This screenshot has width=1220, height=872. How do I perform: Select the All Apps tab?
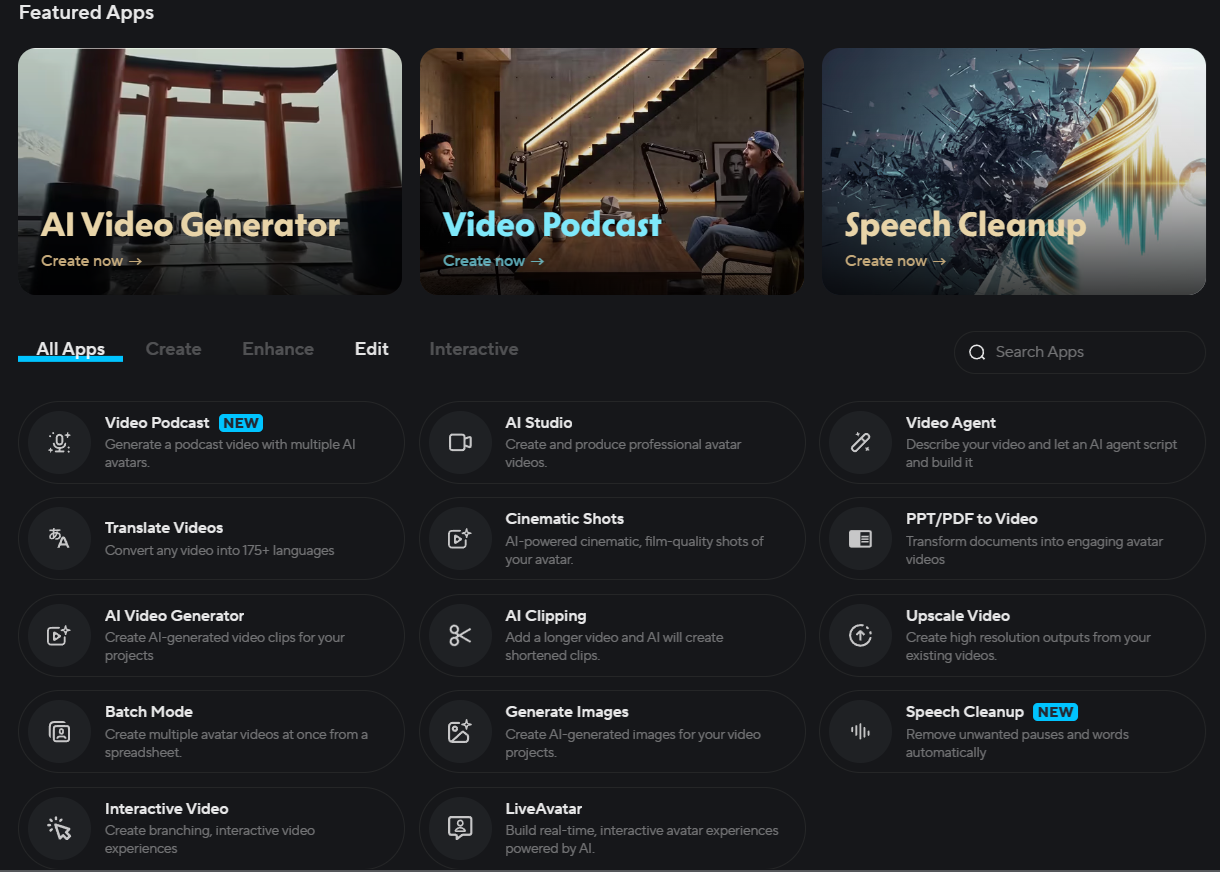tap(70, 349)
